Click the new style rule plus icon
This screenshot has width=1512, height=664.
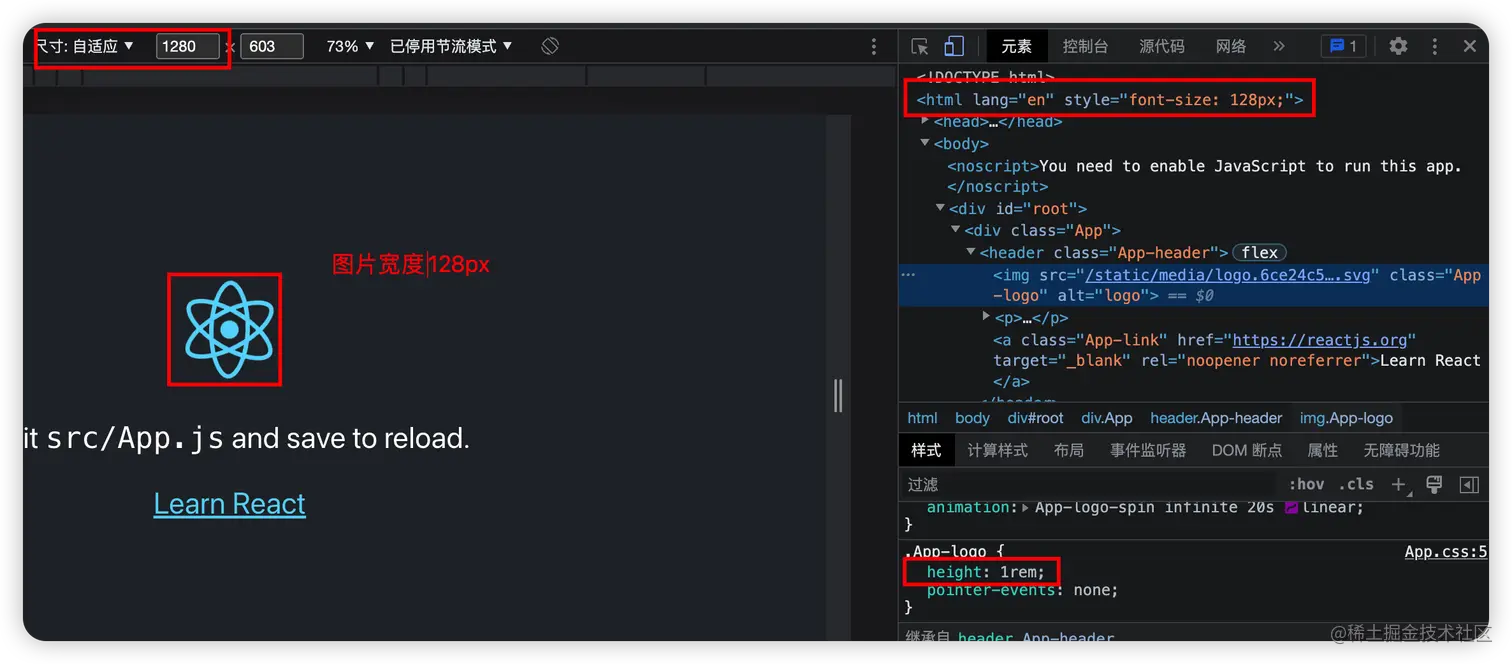(x=1399, y=485)
